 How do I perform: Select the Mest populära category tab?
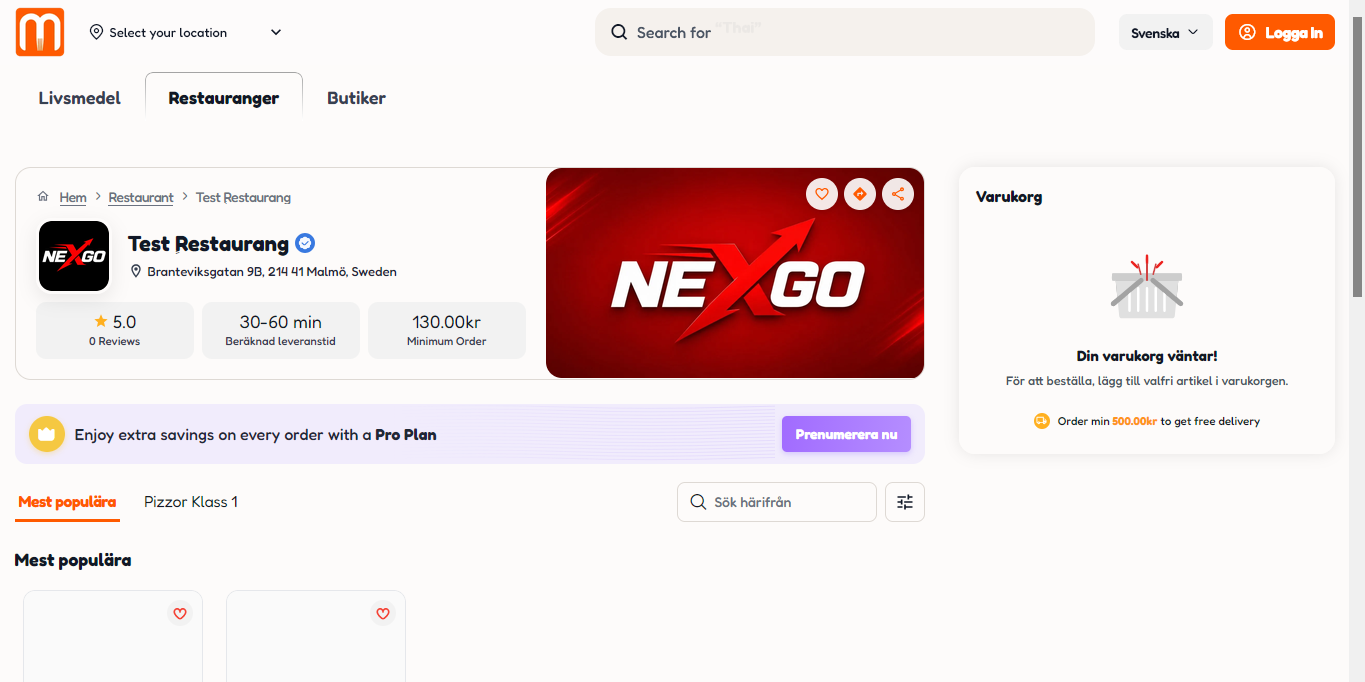pyautogui.click(x=67, y=502)
